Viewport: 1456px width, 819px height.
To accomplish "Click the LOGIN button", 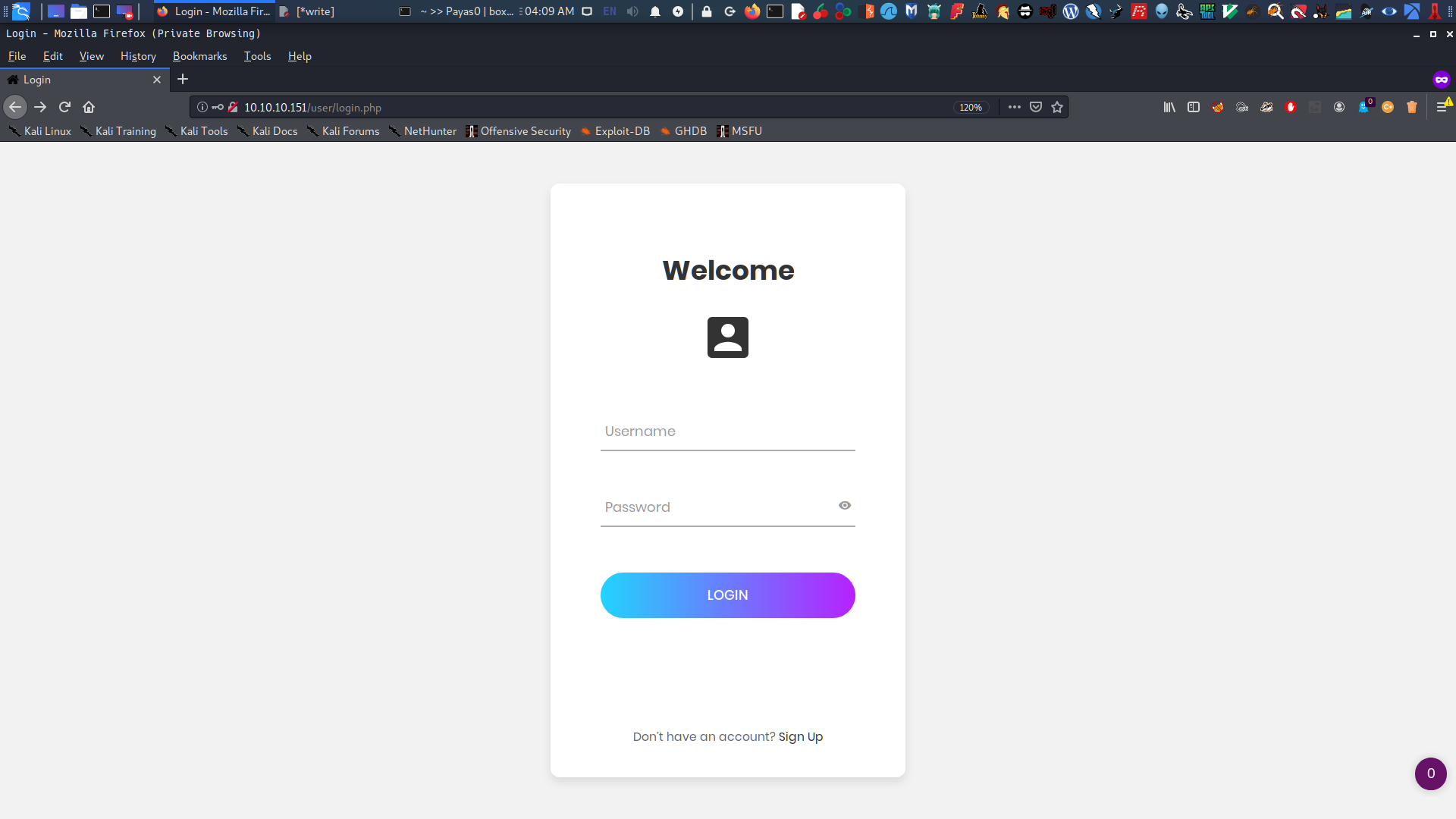I will pyautogui.click(x=728, y=594).
